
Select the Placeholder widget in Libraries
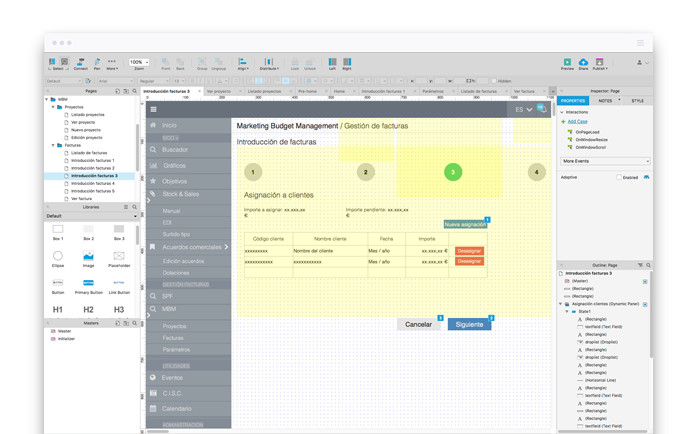pyautogui.click(x=119, y=259)
